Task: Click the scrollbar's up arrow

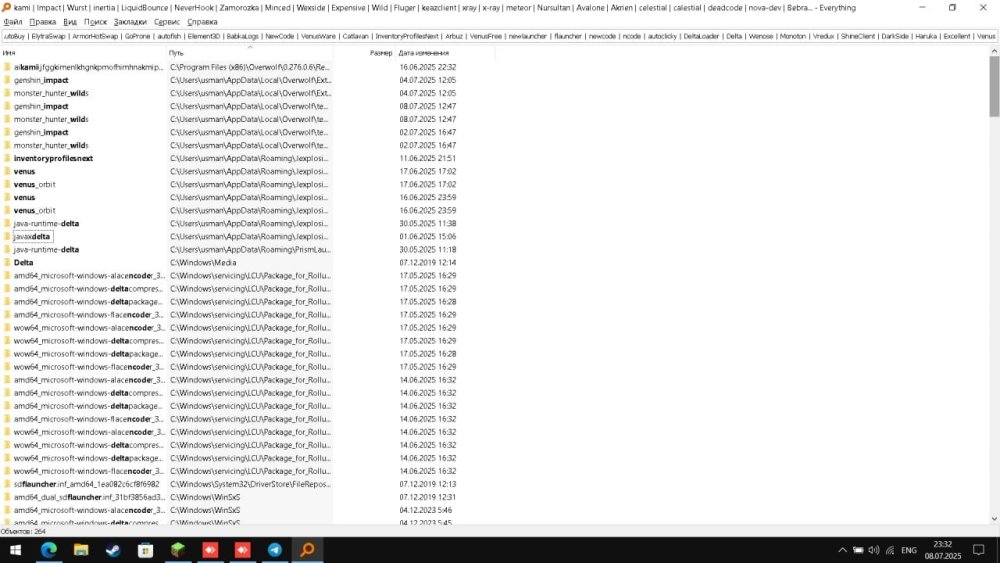Action: pyautogui.click(x=994, y=51)
